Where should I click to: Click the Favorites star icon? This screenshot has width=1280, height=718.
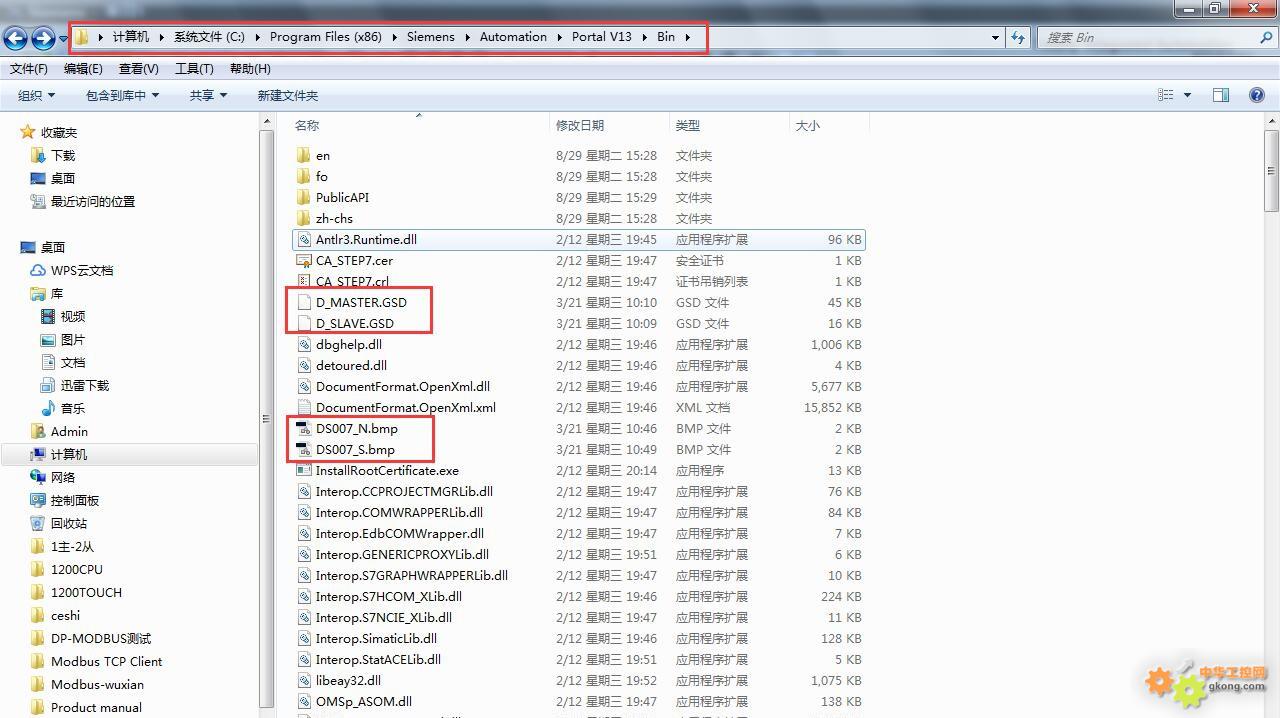coord(28,132)
